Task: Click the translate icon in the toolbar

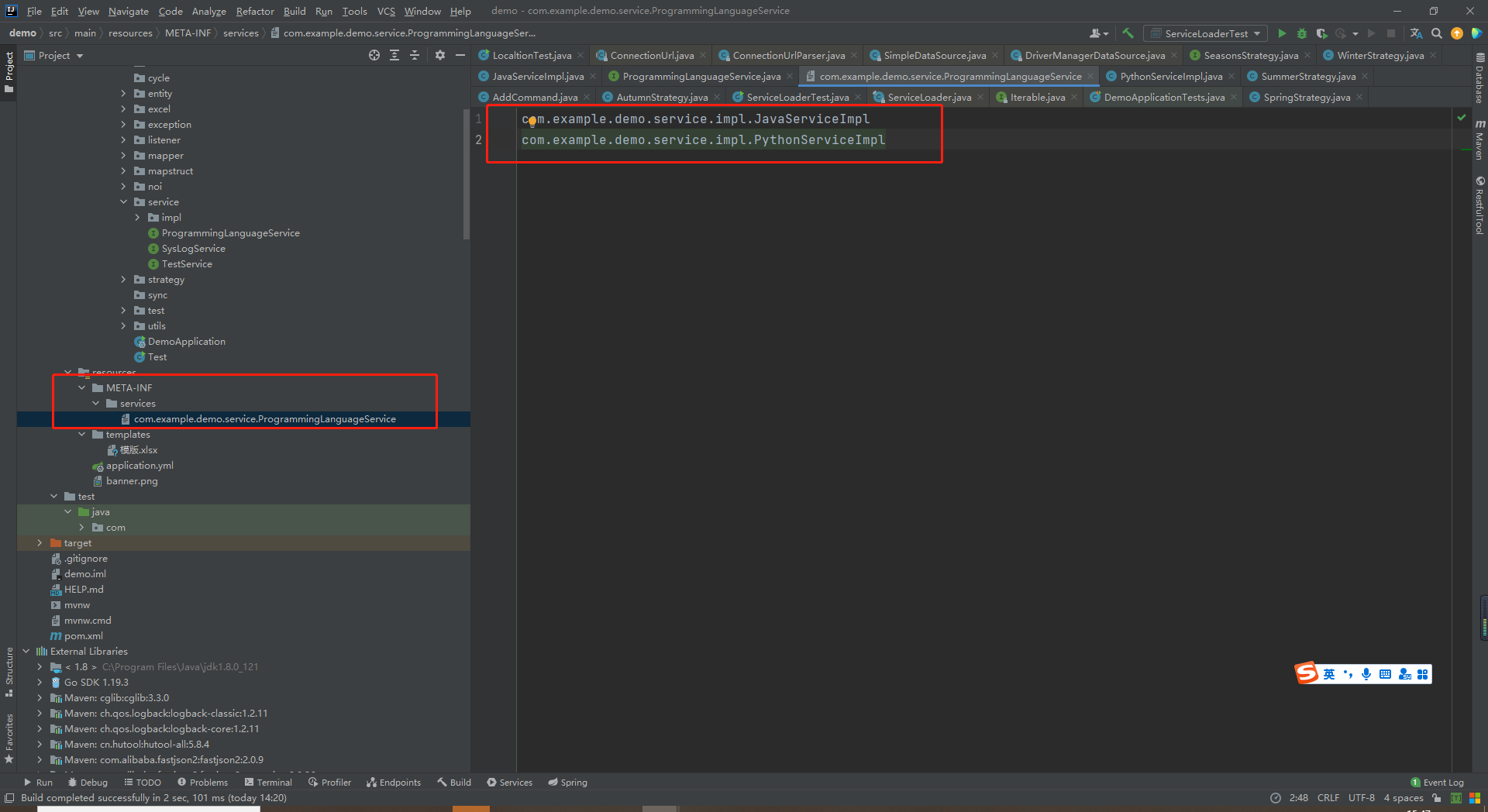Action: coord(1416,33)
